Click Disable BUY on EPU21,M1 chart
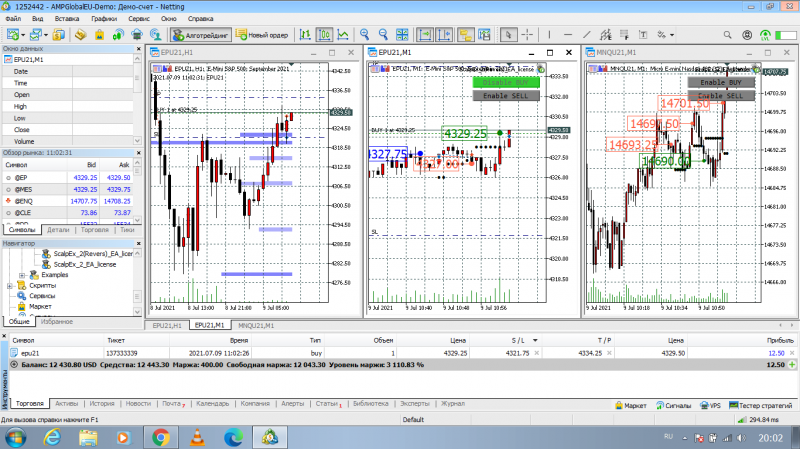The image size is (800, 449). [506, 82]
